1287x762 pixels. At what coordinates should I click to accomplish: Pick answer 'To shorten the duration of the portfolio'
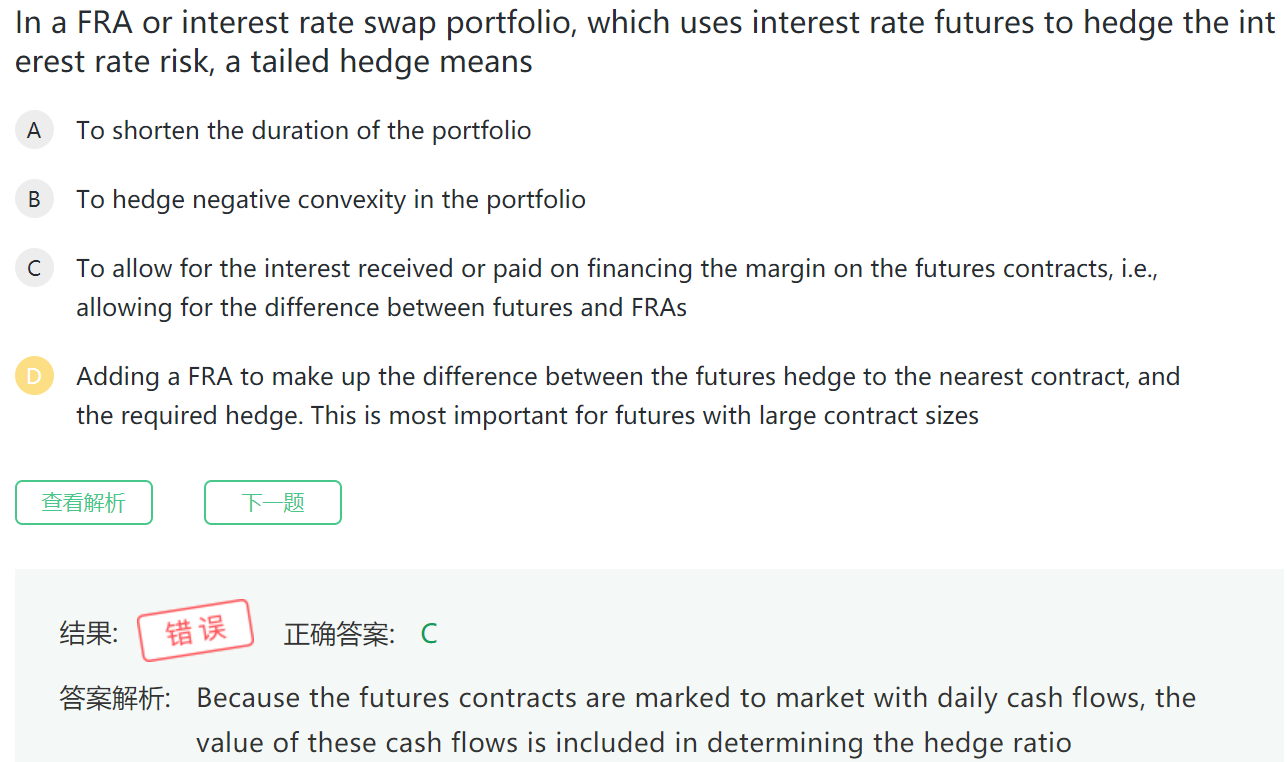tap(303, 131)
